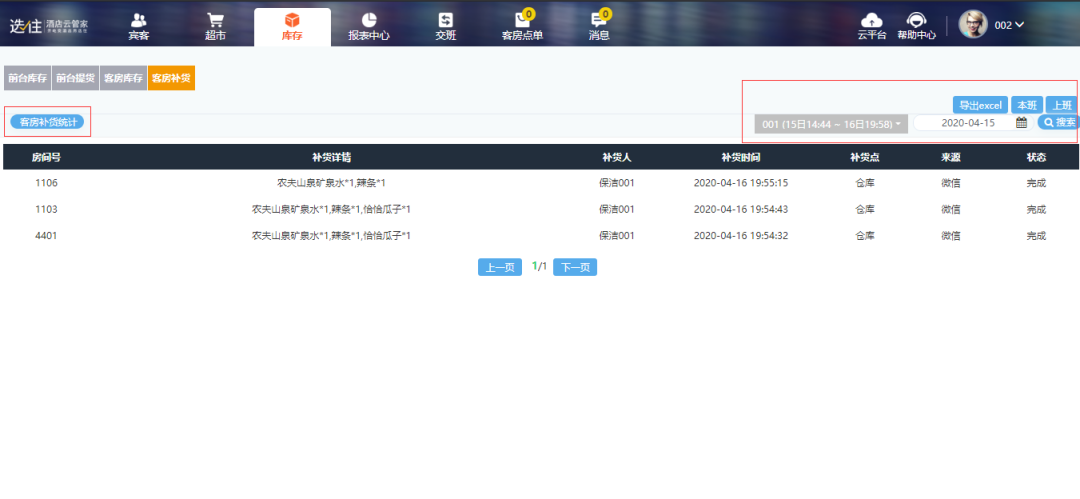Click timestamp 2020-04-16 19:55:15
Screen dimensions: 1080x499
pos(740,183)
